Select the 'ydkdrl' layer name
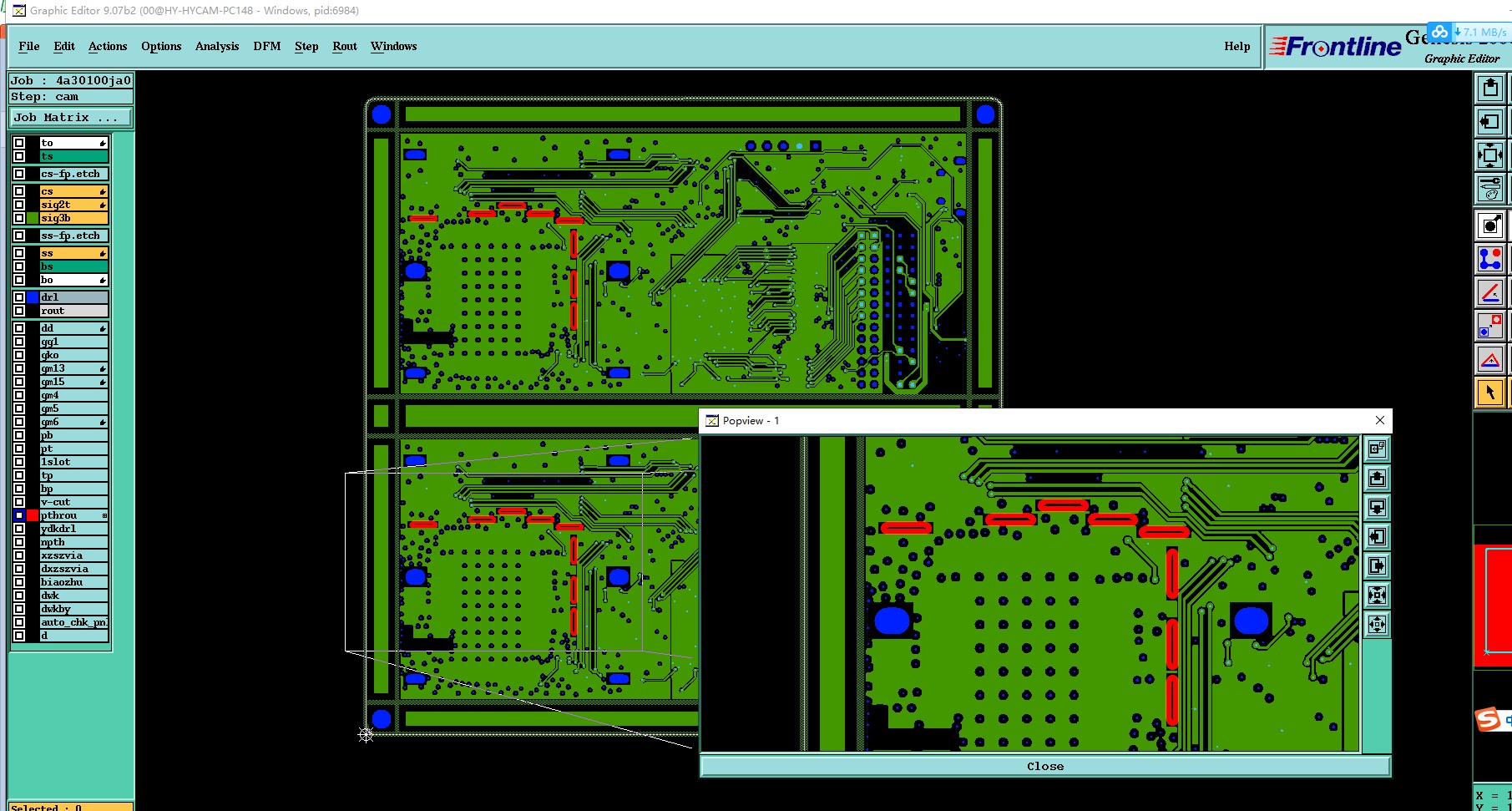 tap(74, 529)
